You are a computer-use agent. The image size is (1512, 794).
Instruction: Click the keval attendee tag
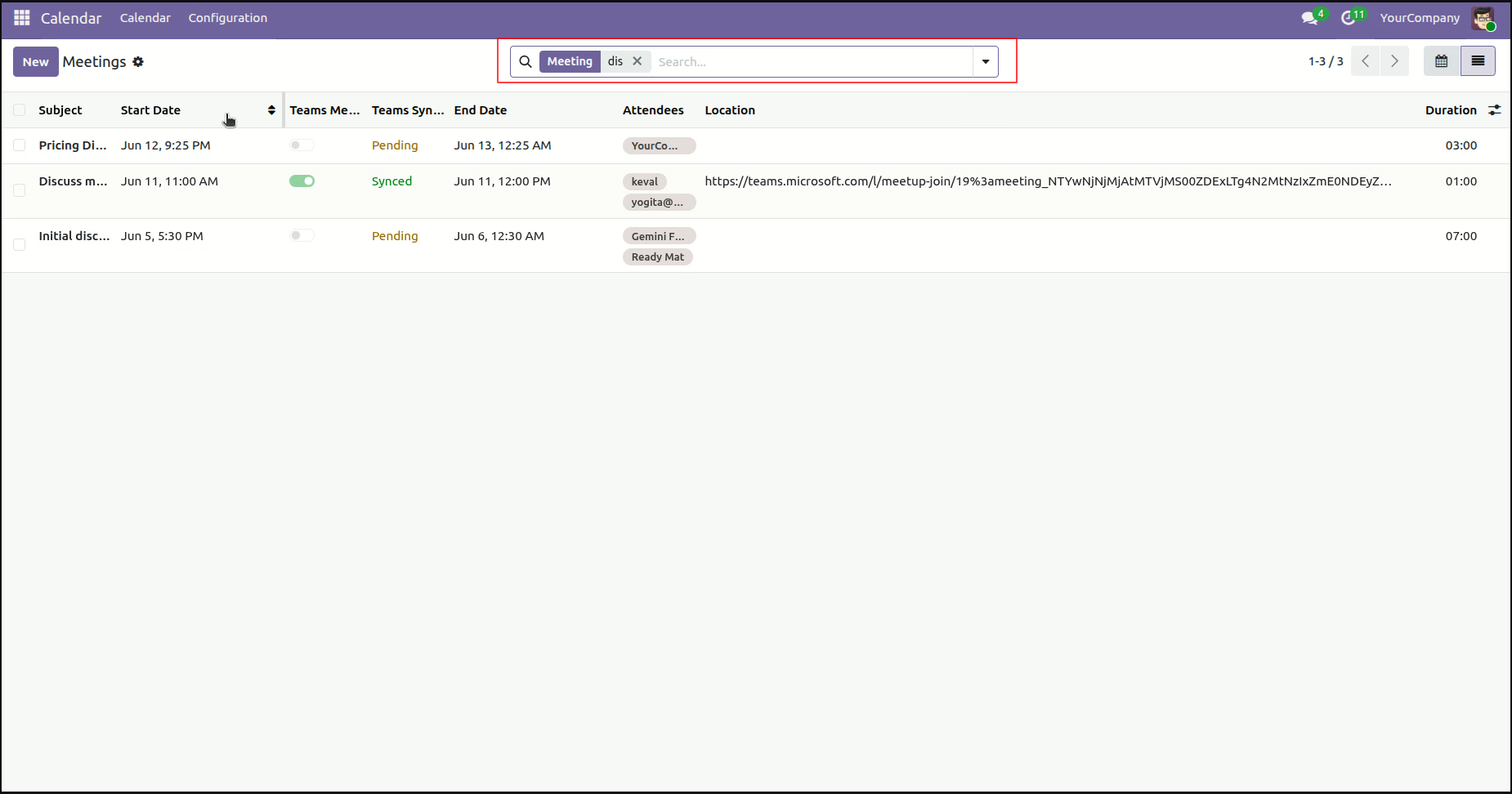point(645,181)
